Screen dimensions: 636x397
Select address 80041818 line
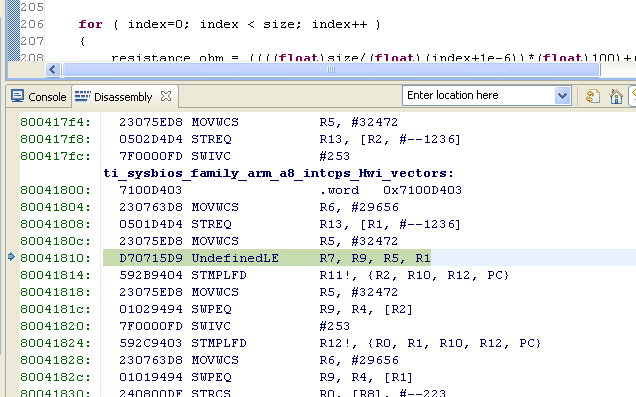point(56,292)
